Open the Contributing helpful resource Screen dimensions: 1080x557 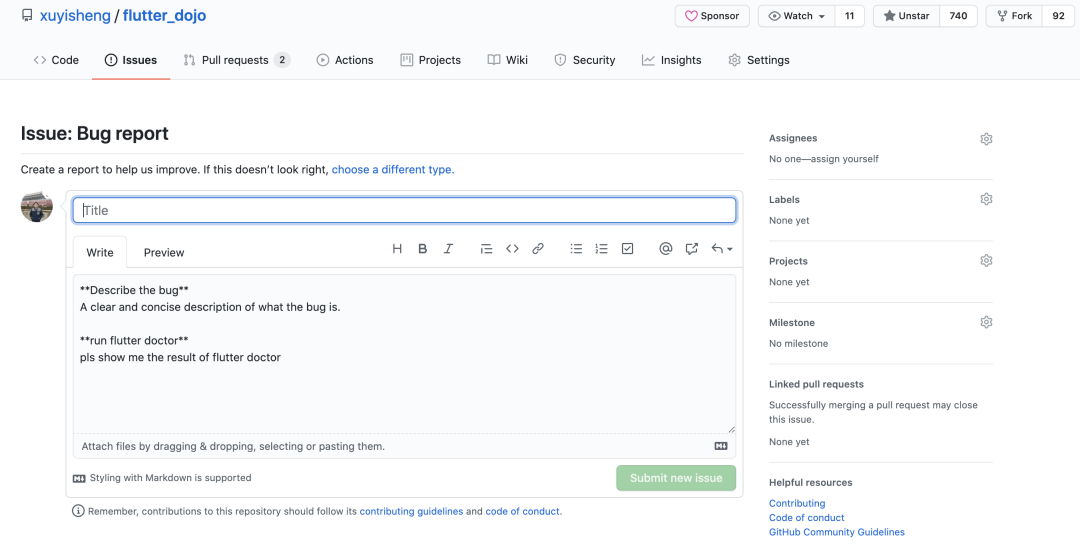click(797, 503)
